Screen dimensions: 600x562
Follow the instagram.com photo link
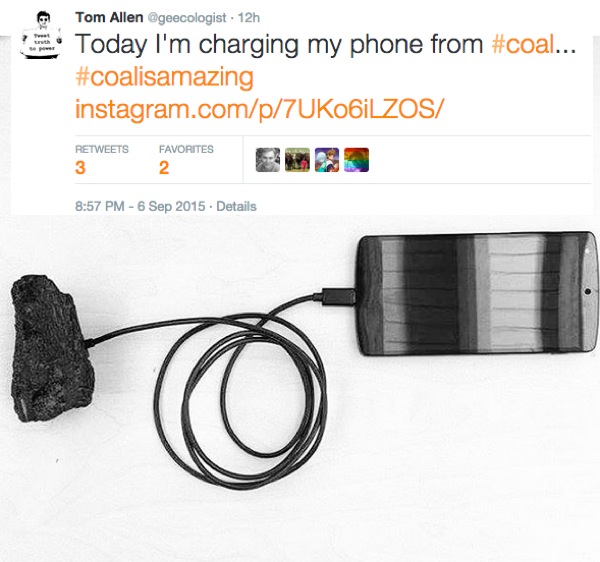click(259, 109)
